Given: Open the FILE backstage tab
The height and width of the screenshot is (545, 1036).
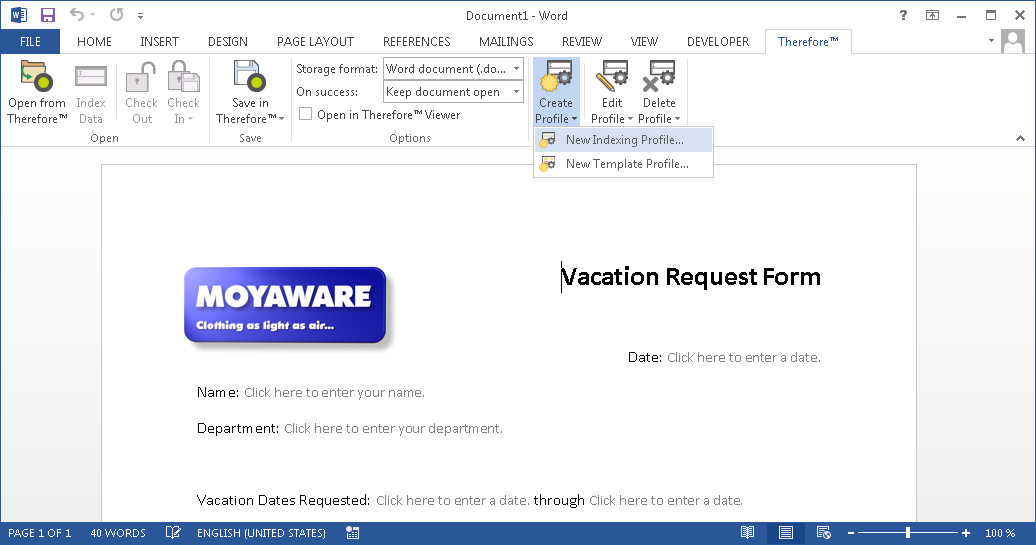Looking at the screenshot, I should point(30,42).
